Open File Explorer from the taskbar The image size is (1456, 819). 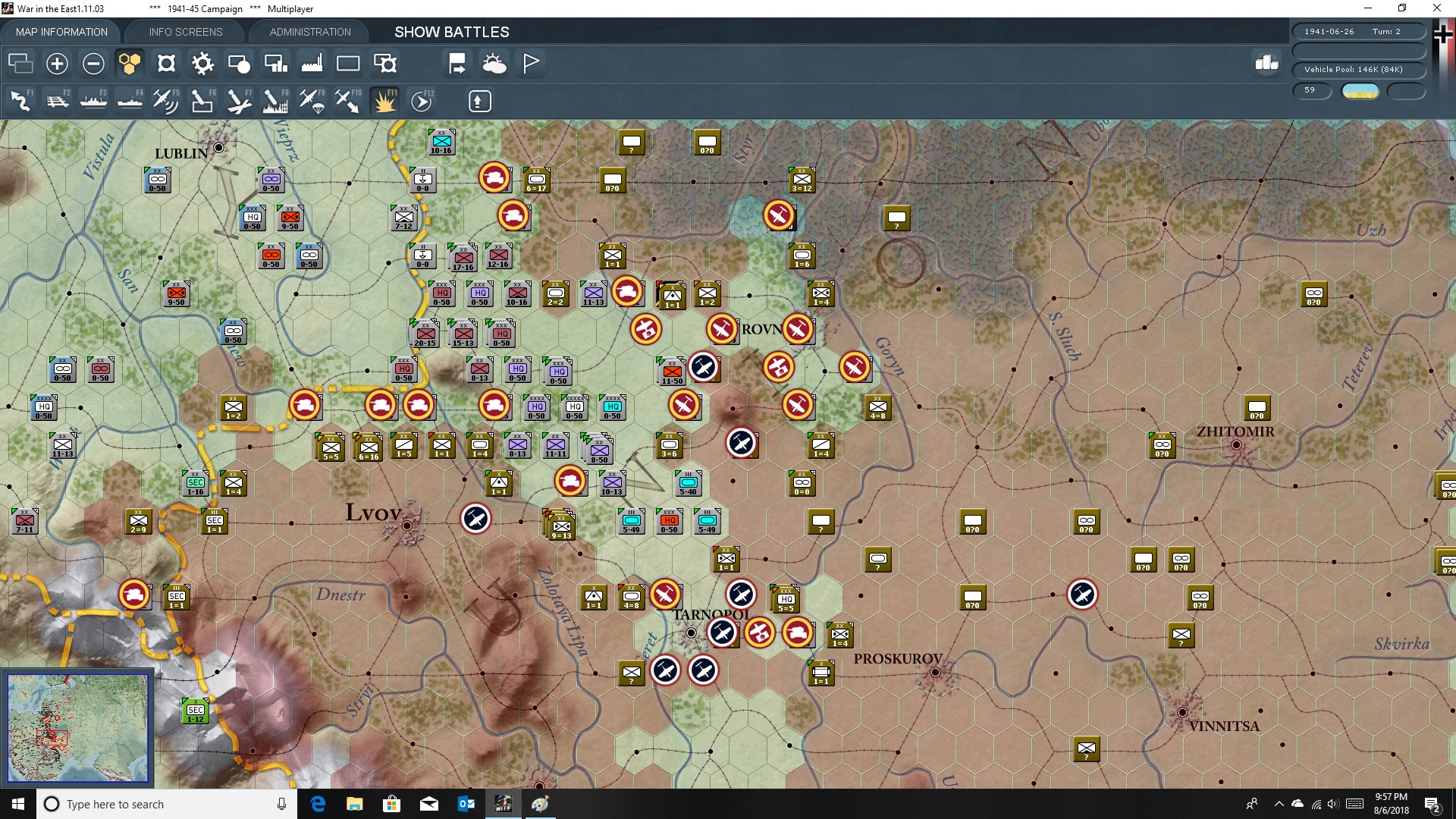(355, 804)
